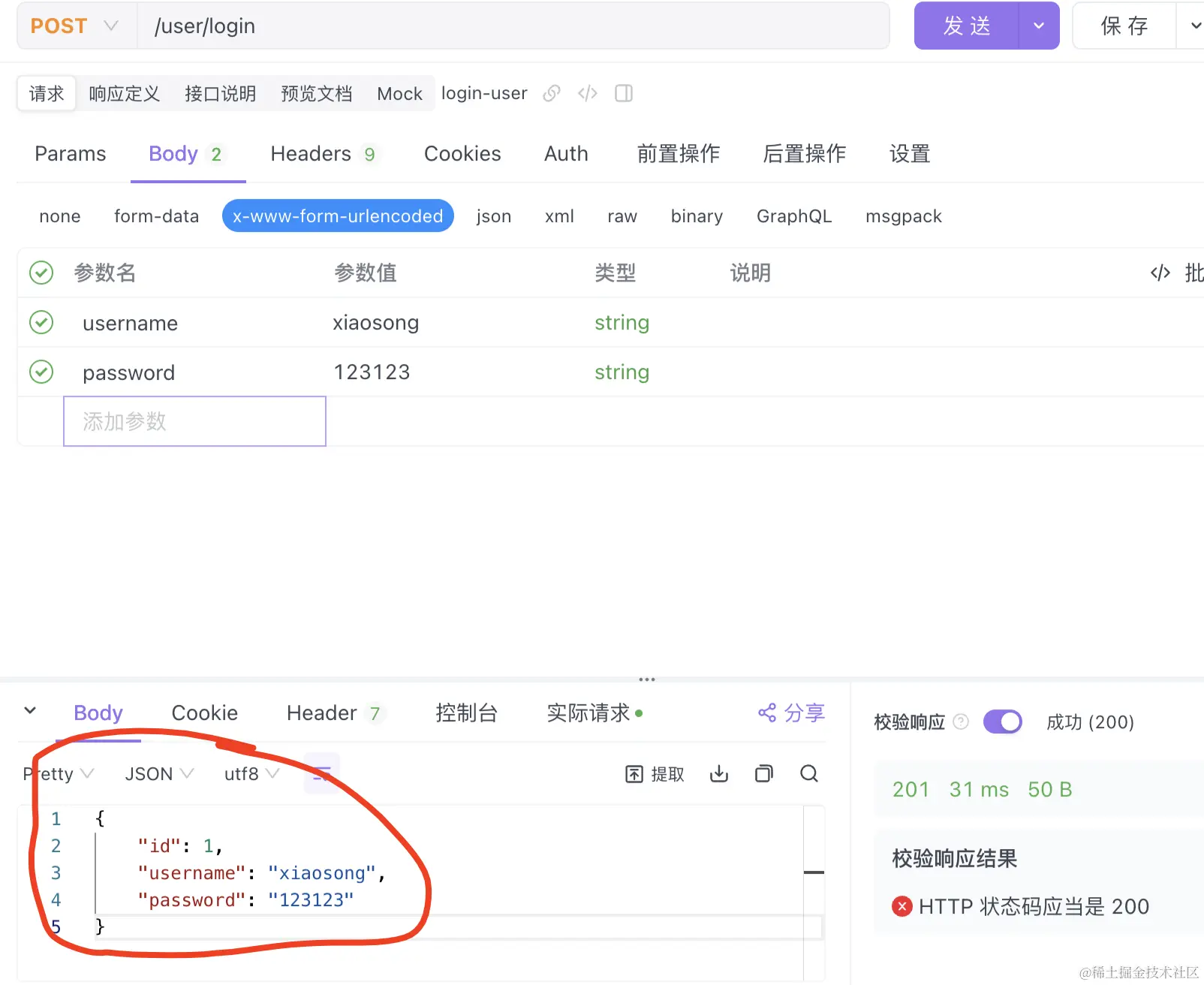The height and width of the screenshot is (985, 1204).
Task: Copy link icon next to login-user
Action: pyautogui.click(x=552, y=93)
